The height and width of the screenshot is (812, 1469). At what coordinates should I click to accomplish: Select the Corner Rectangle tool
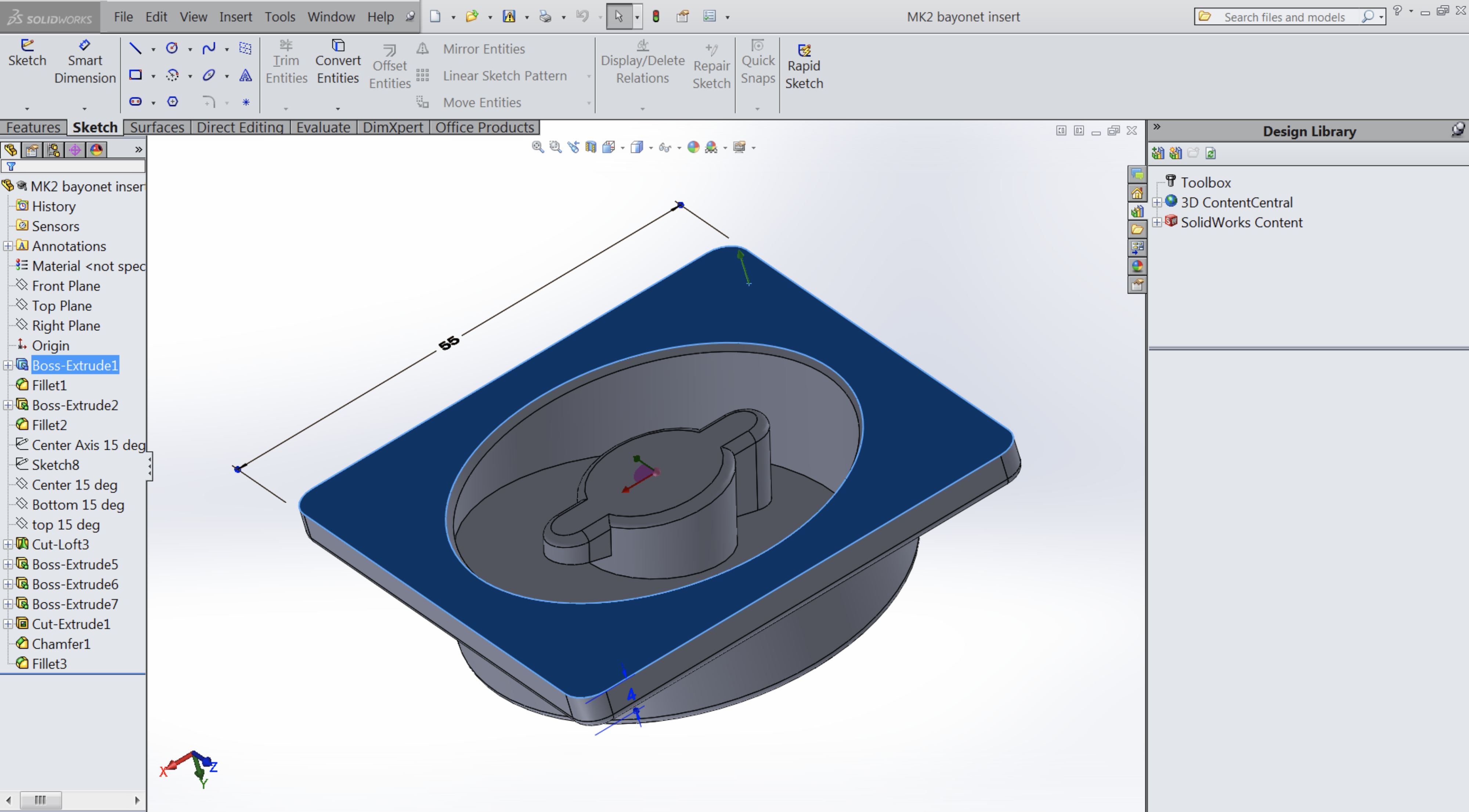coord(135,75)
